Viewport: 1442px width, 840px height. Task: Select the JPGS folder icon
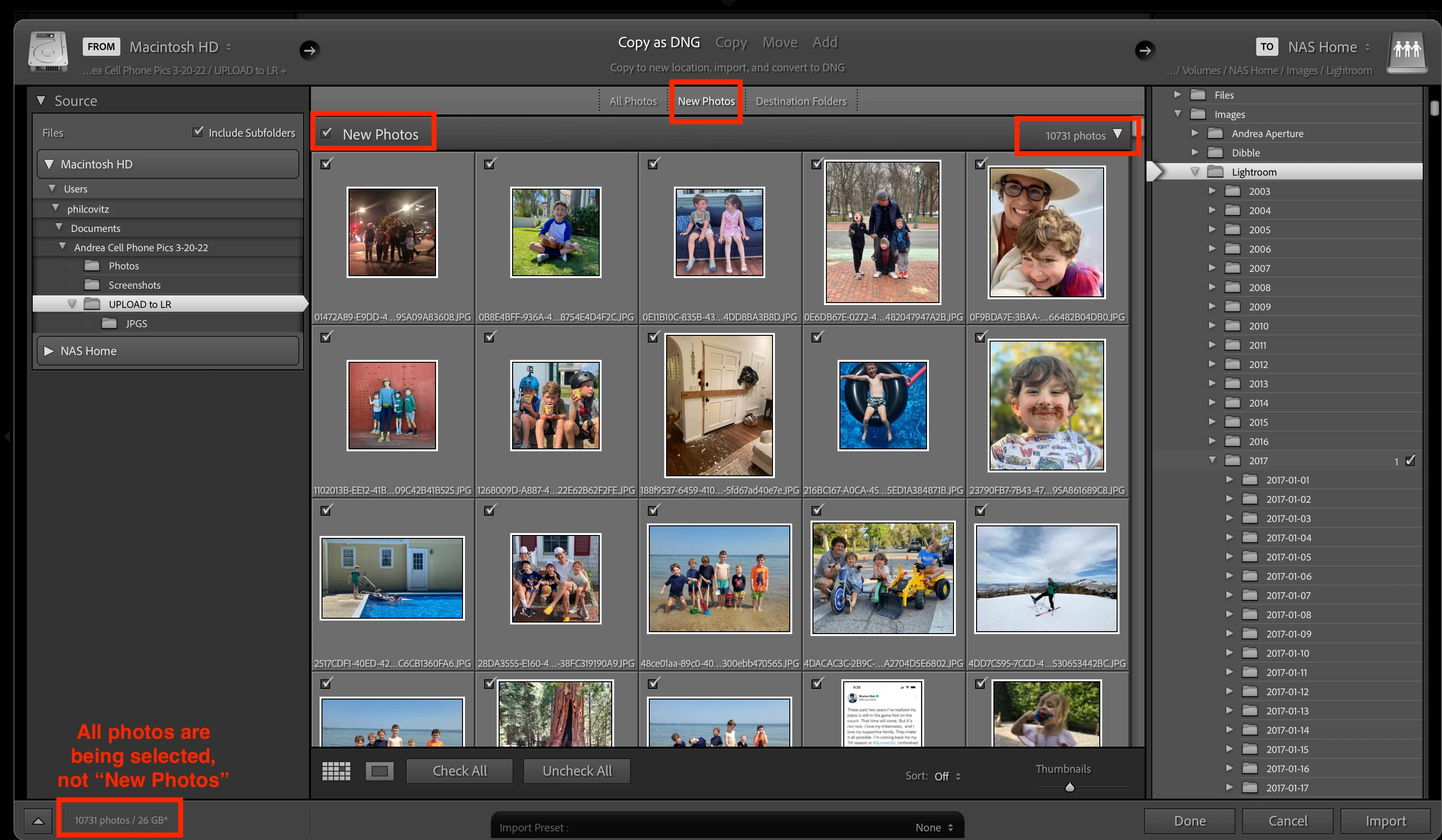pos(109,324)
